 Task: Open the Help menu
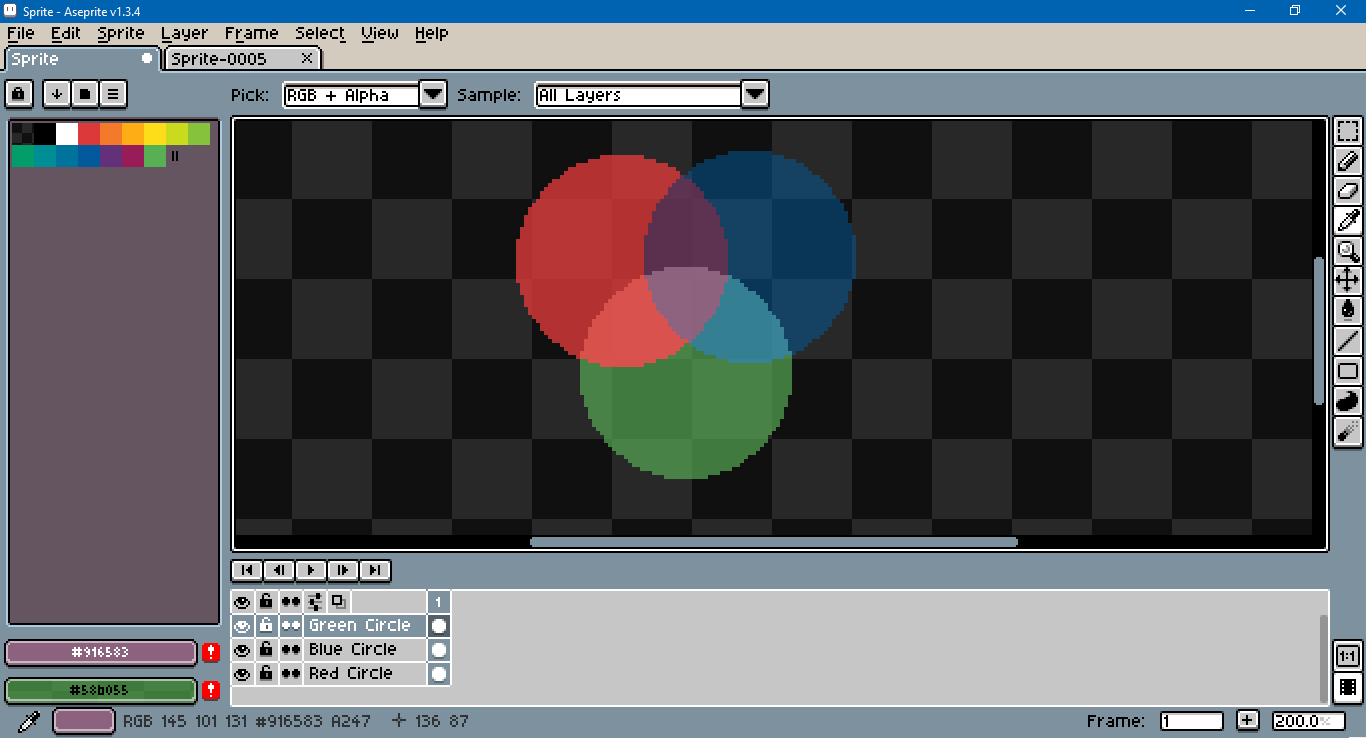coord(431,33)
